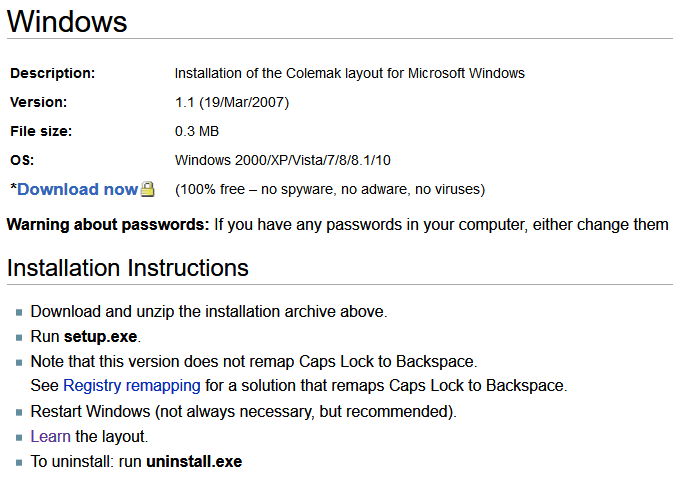Click the 'Warning about passwords:' bold label

click(x=108, y=224)
